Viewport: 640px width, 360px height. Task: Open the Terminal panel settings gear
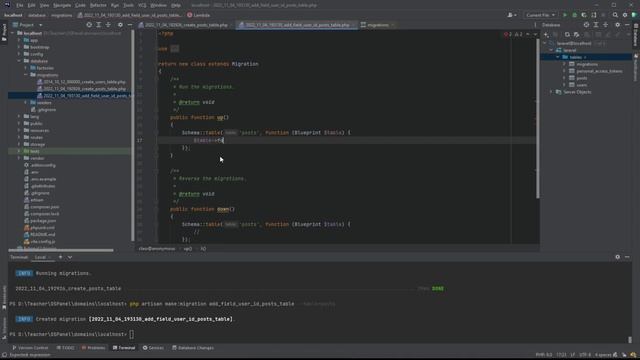coord(618,257)
